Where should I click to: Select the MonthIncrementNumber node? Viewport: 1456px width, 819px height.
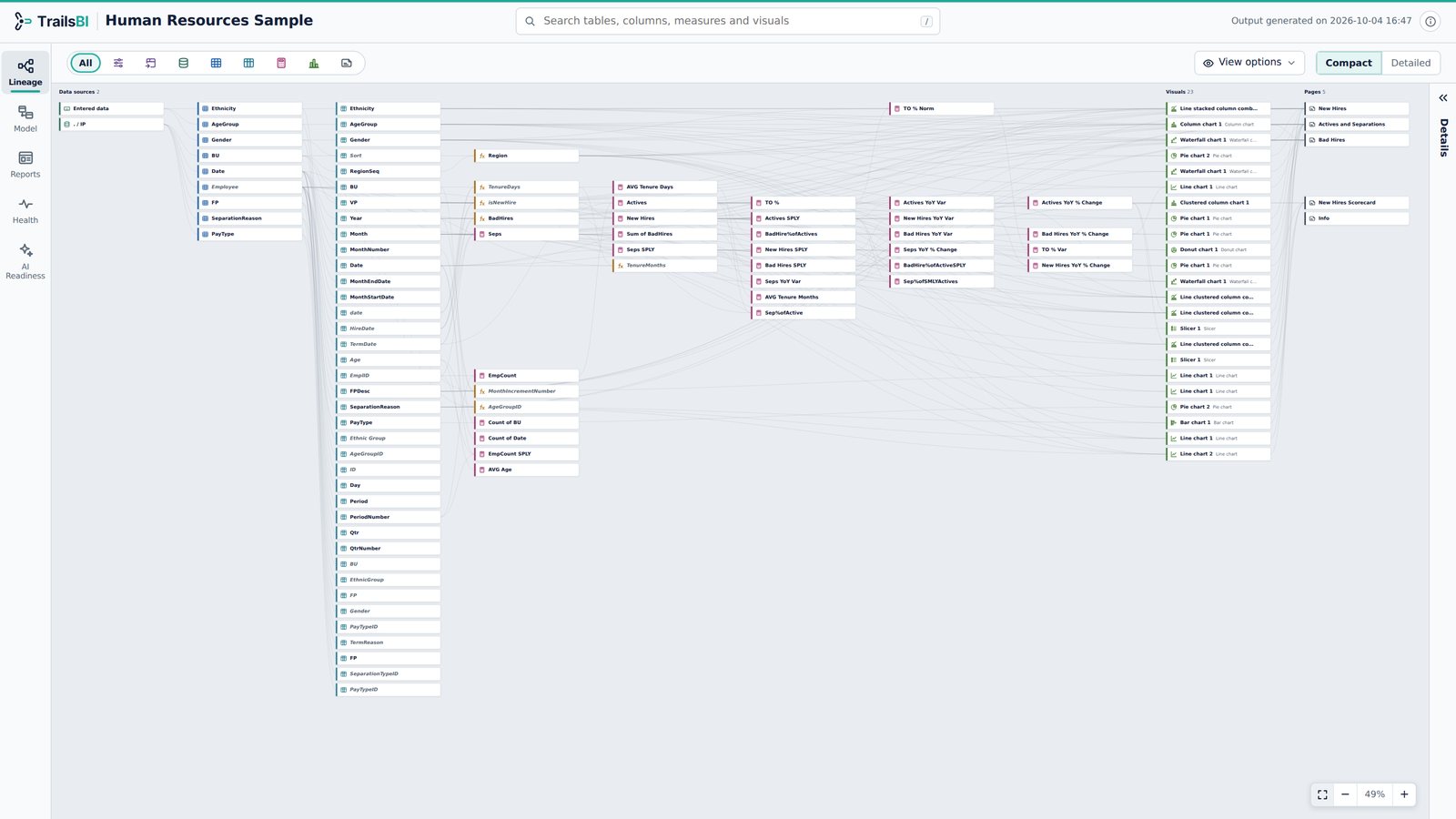point(527,391)
